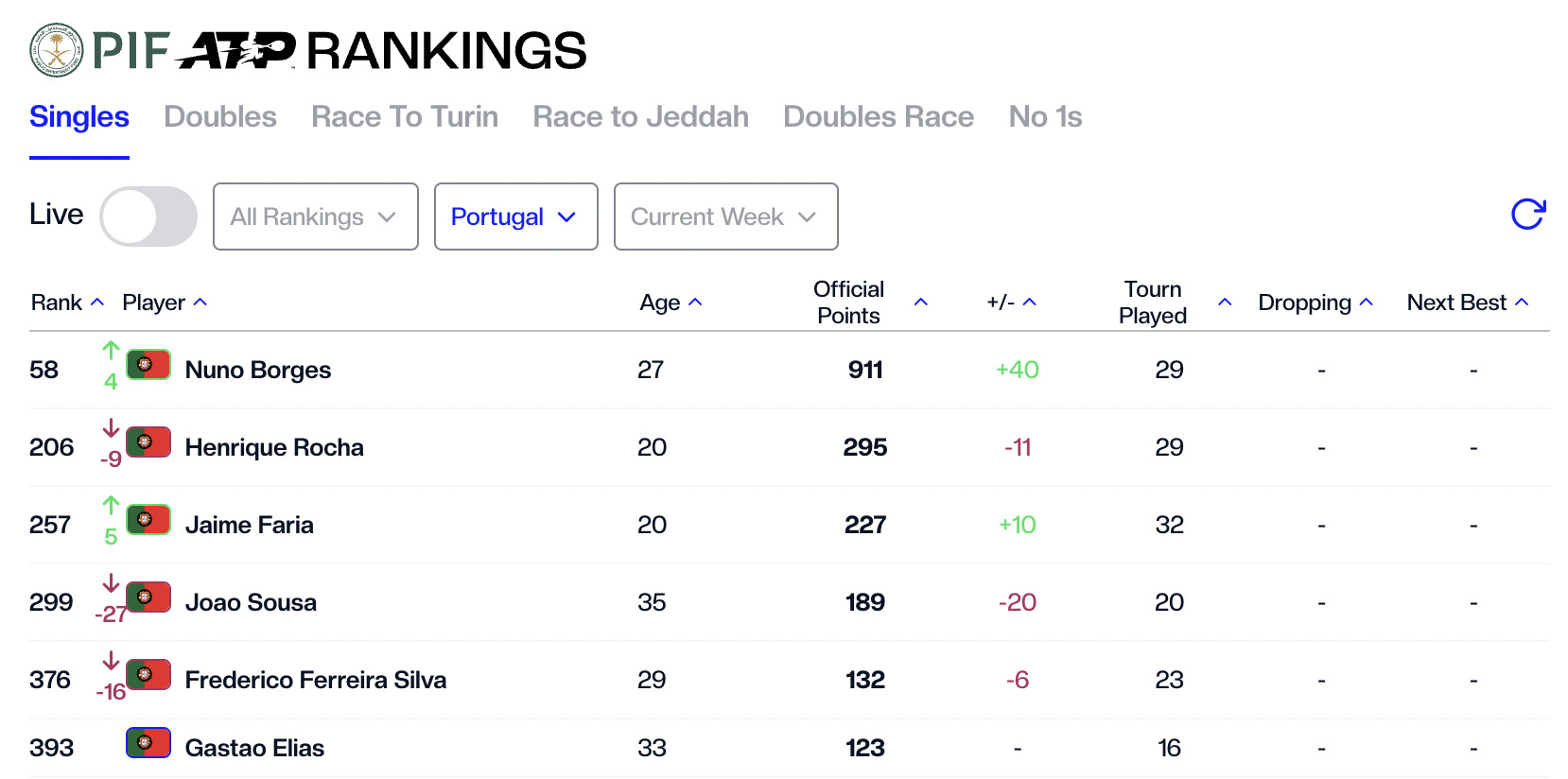Open Joao Sousa's player profile

[251, 602]
